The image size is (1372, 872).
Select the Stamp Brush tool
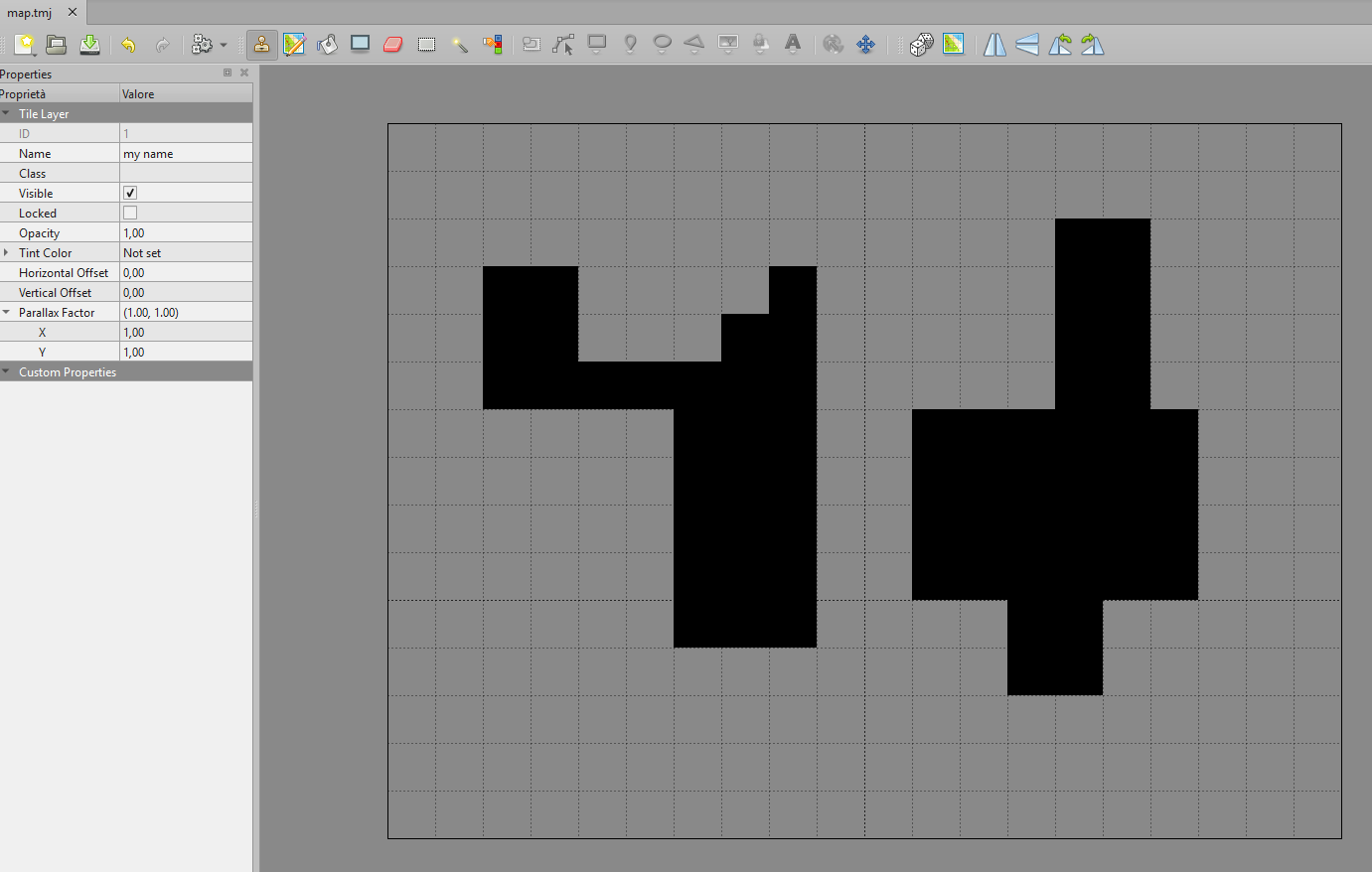click(261, 45)
